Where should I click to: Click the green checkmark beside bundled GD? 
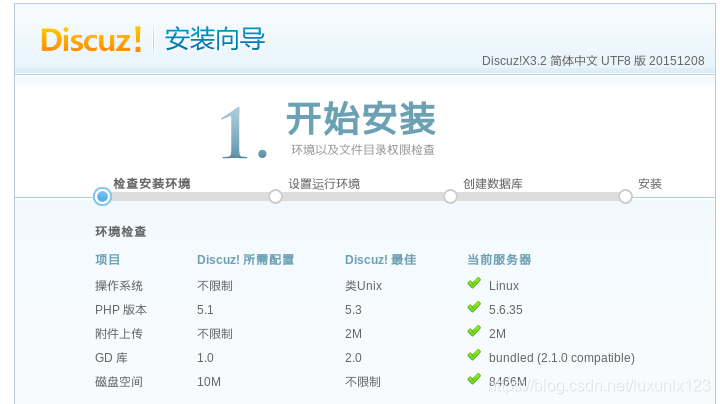pos(474,355)
